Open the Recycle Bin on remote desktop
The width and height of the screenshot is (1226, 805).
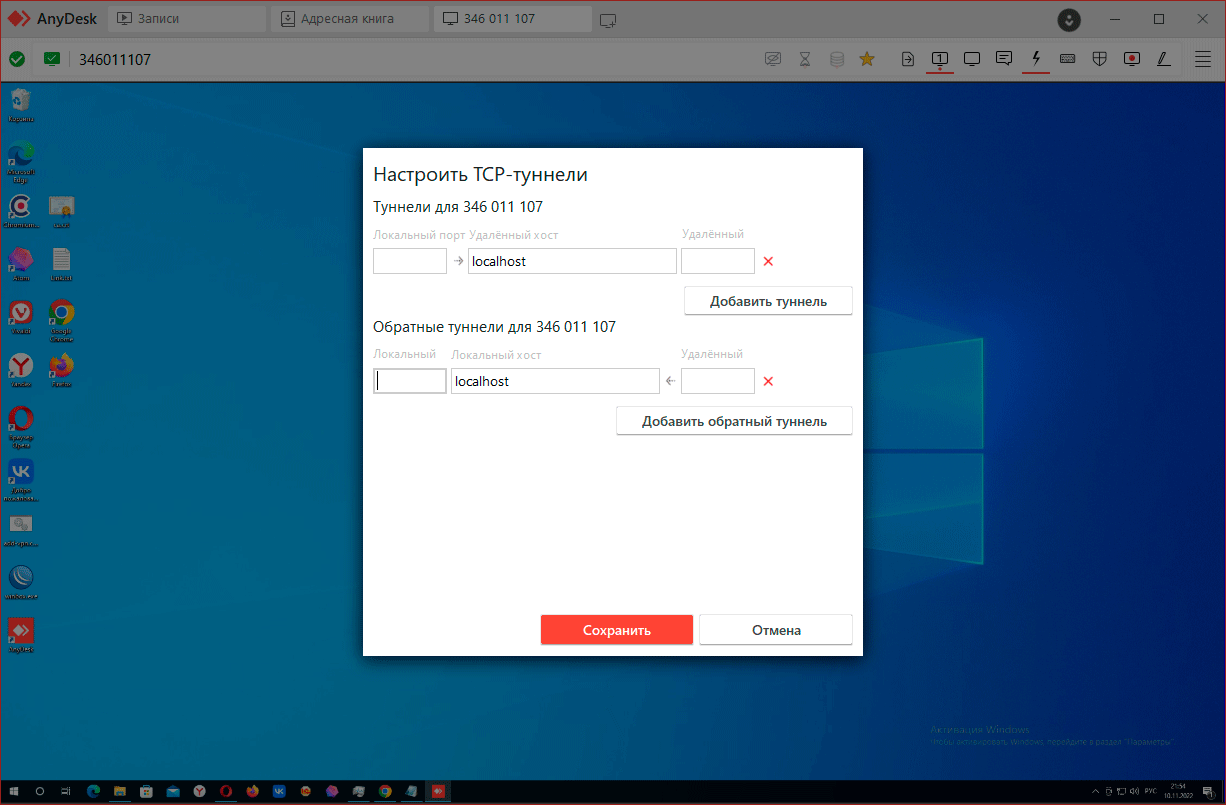click(x=21, y=104)
